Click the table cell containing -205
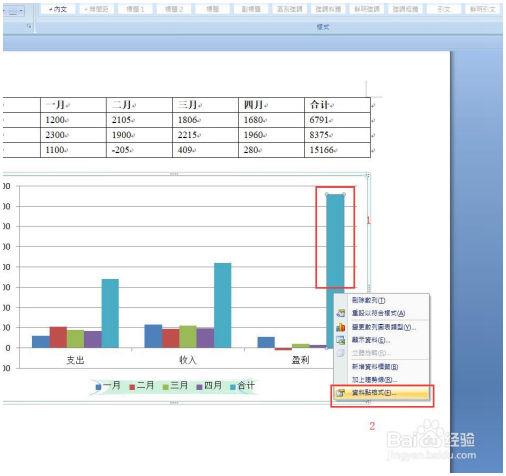506x476 pixels. coord(139,150)
